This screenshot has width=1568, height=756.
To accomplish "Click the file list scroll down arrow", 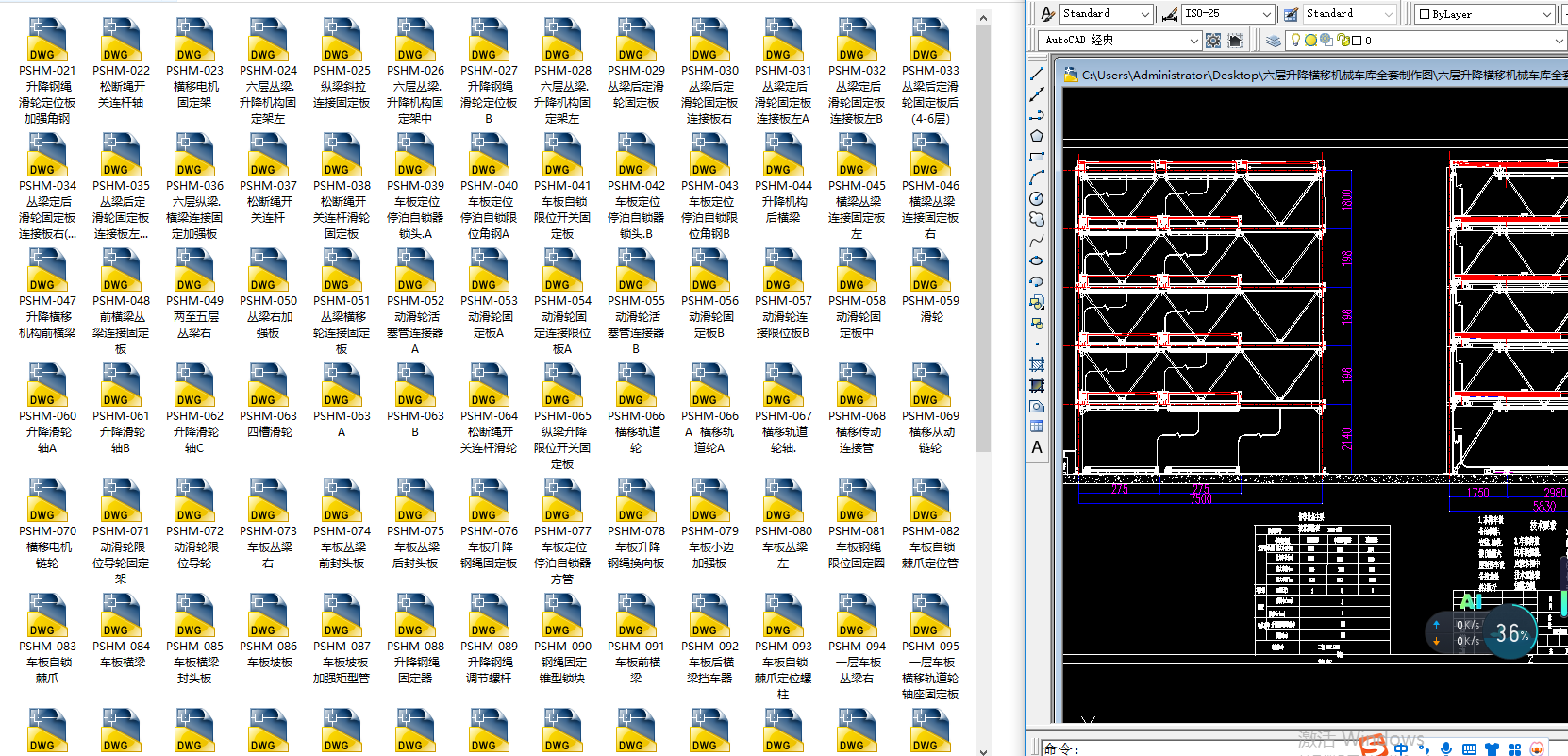I will pyautogui.click(x=983, y=750).
